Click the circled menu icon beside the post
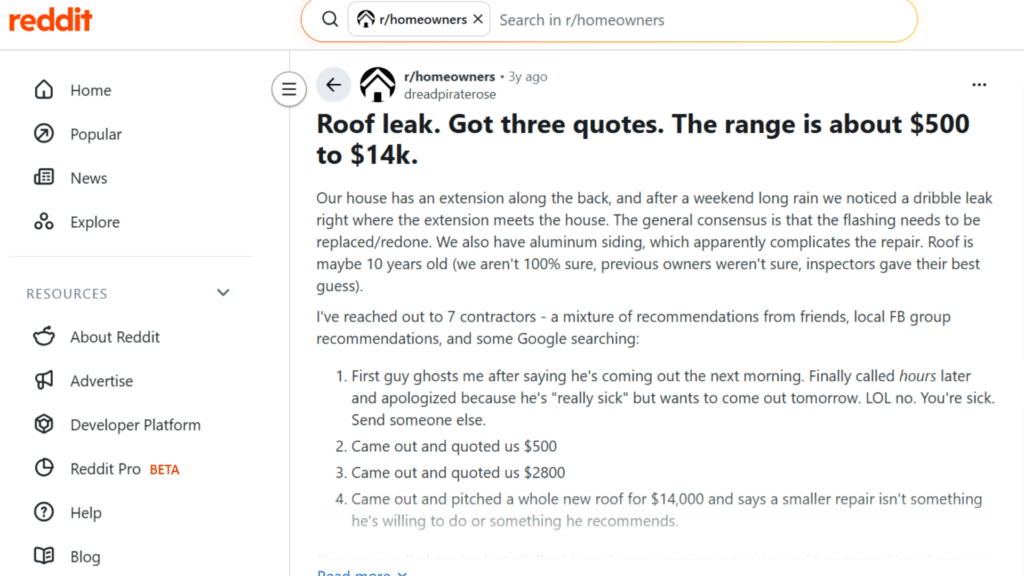The height and width of the screenshot is (576, 1024). 289,89
